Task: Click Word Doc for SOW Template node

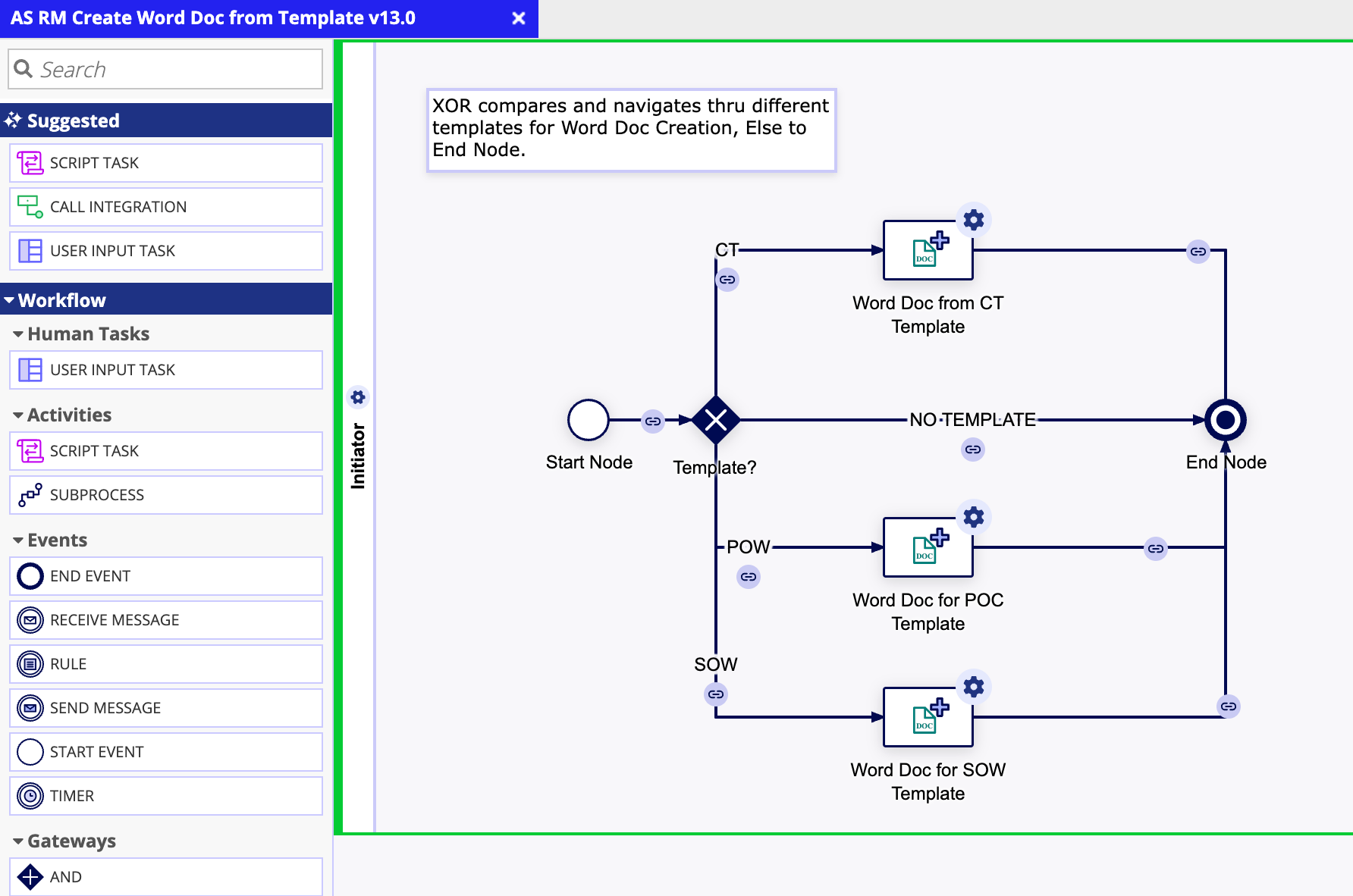Action: pyautogui.click(x=928, y=717)
